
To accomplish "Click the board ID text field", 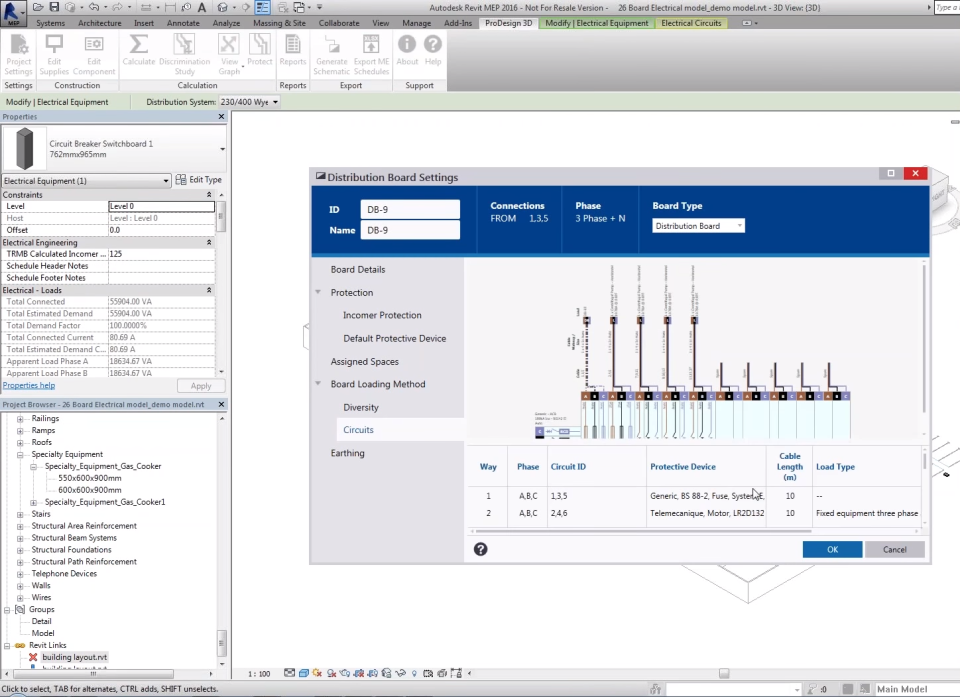I will [409, 209].
